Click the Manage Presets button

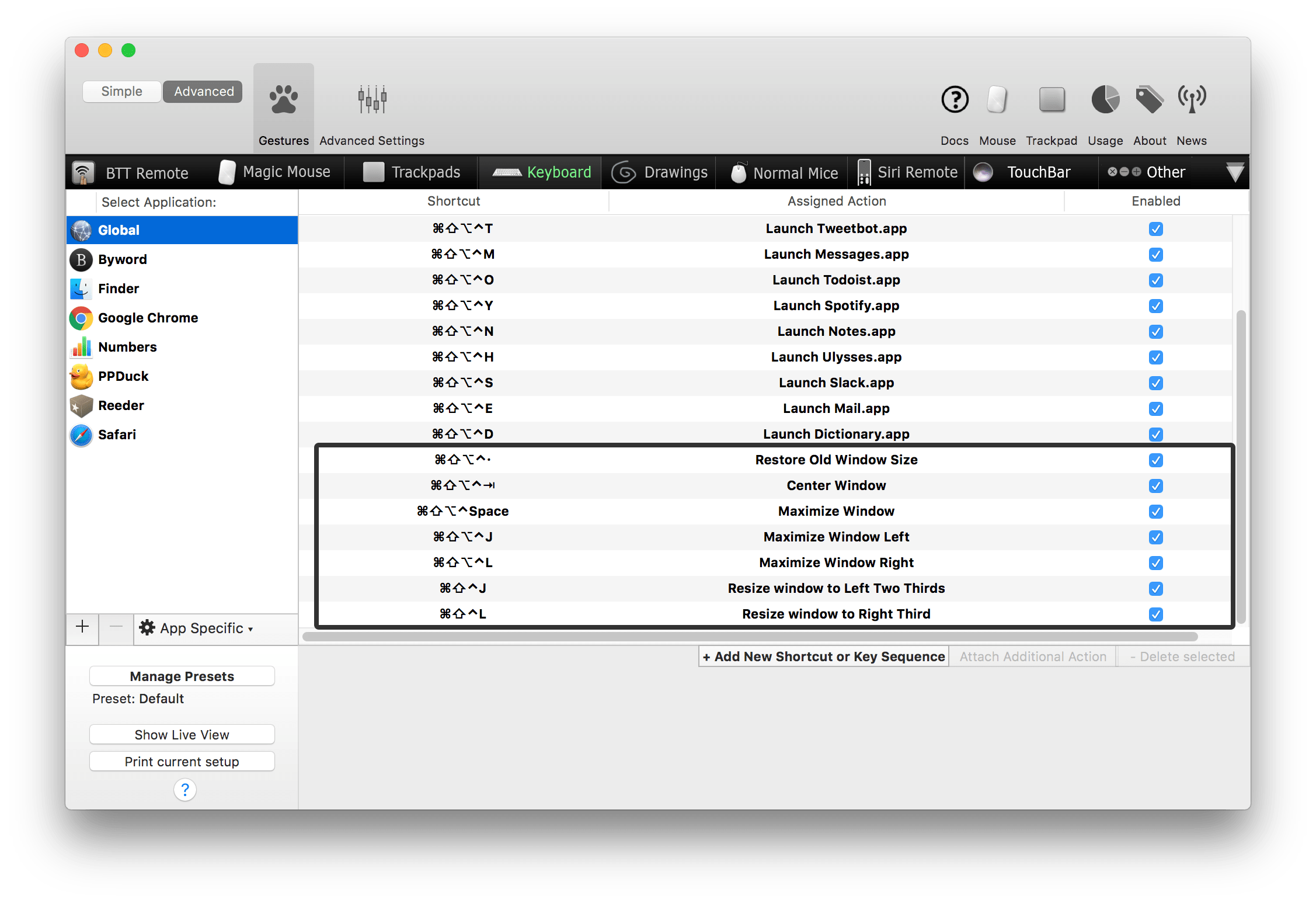coord(182,676)
